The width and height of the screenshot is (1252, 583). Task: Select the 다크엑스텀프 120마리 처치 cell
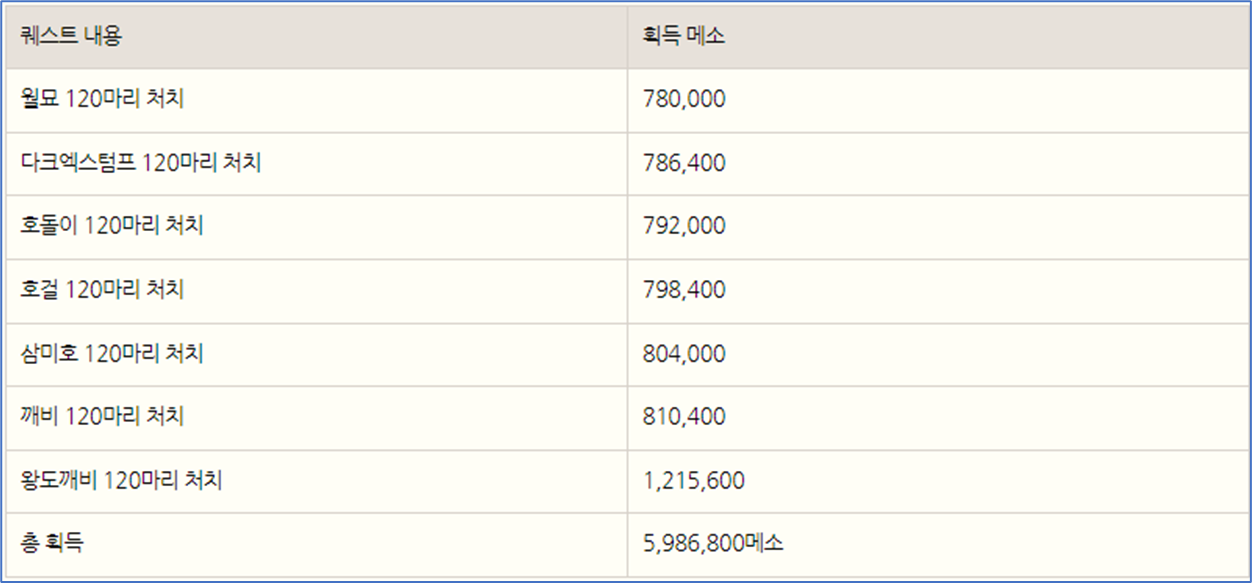pos(316,164)
